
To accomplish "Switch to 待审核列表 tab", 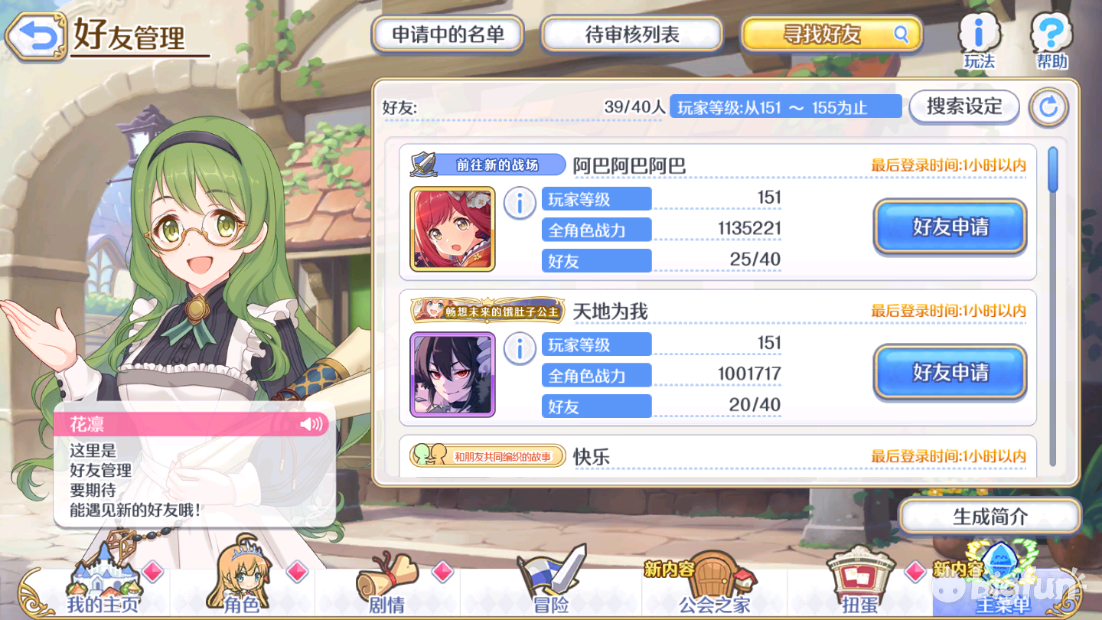I will coord(632,34).
